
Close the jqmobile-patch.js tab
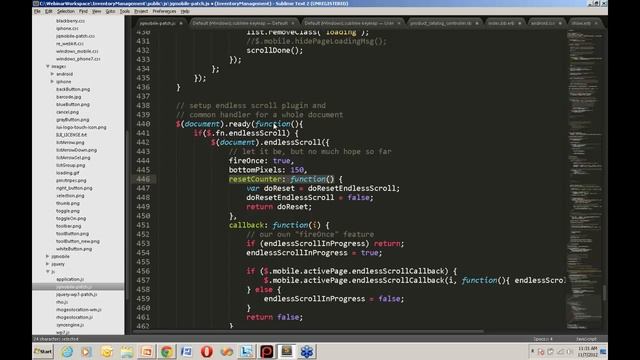tap(181, 23)
